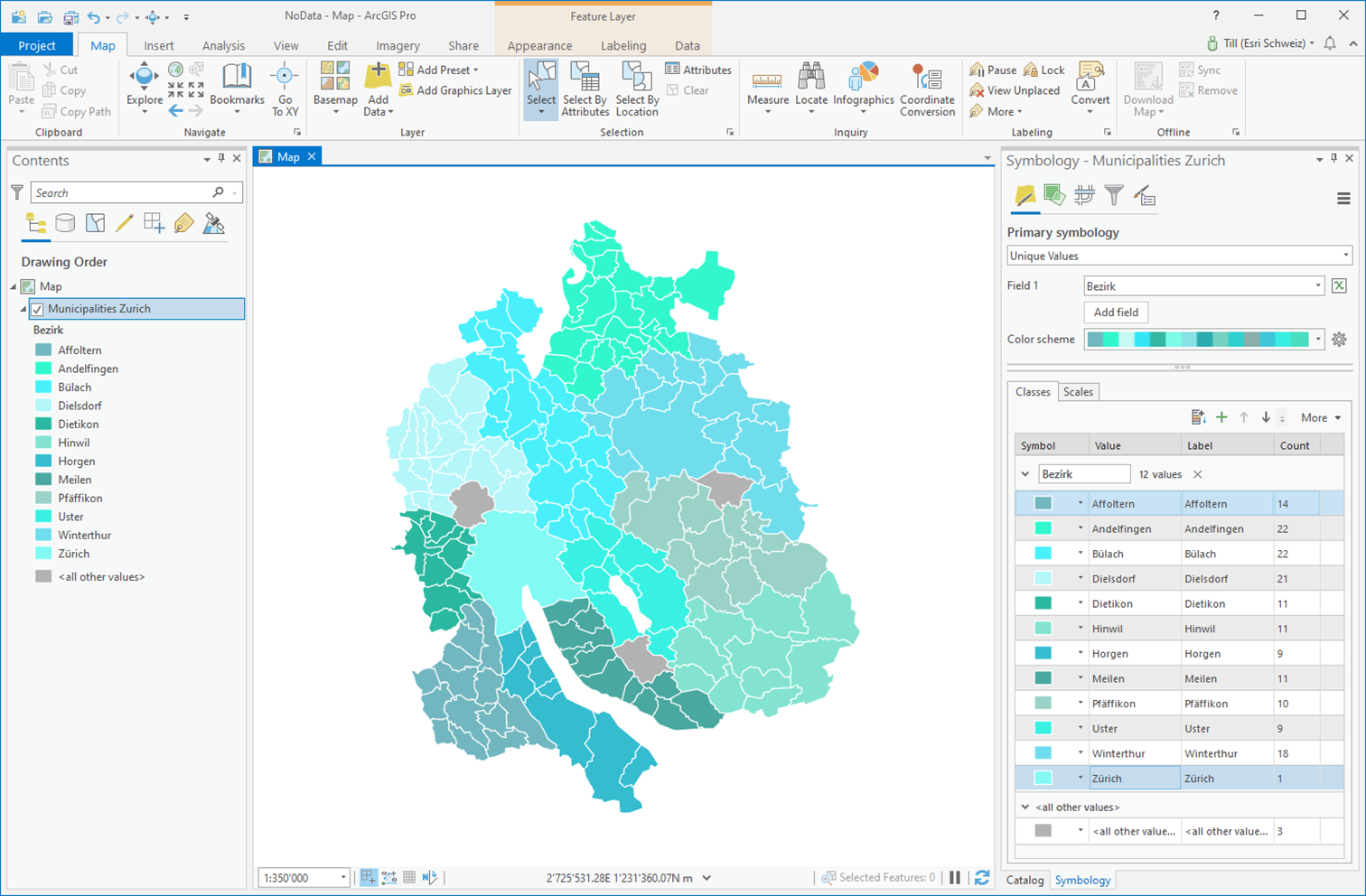Pause map drawing
This screenshot has height=896, width=1366.
955,877
